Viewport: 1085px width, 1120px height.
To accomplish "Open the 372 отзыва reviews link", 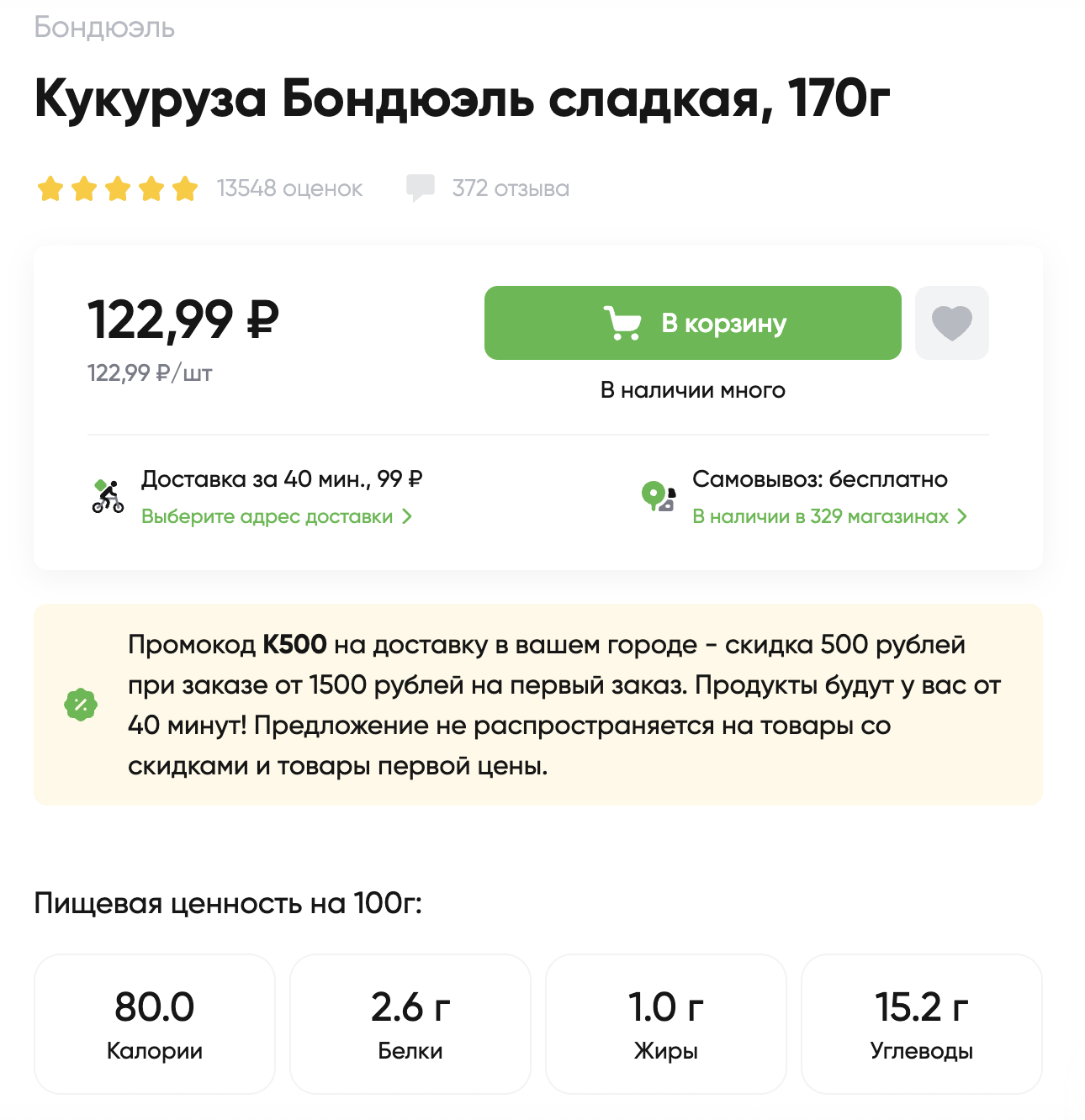I will [x=510, y=188].
